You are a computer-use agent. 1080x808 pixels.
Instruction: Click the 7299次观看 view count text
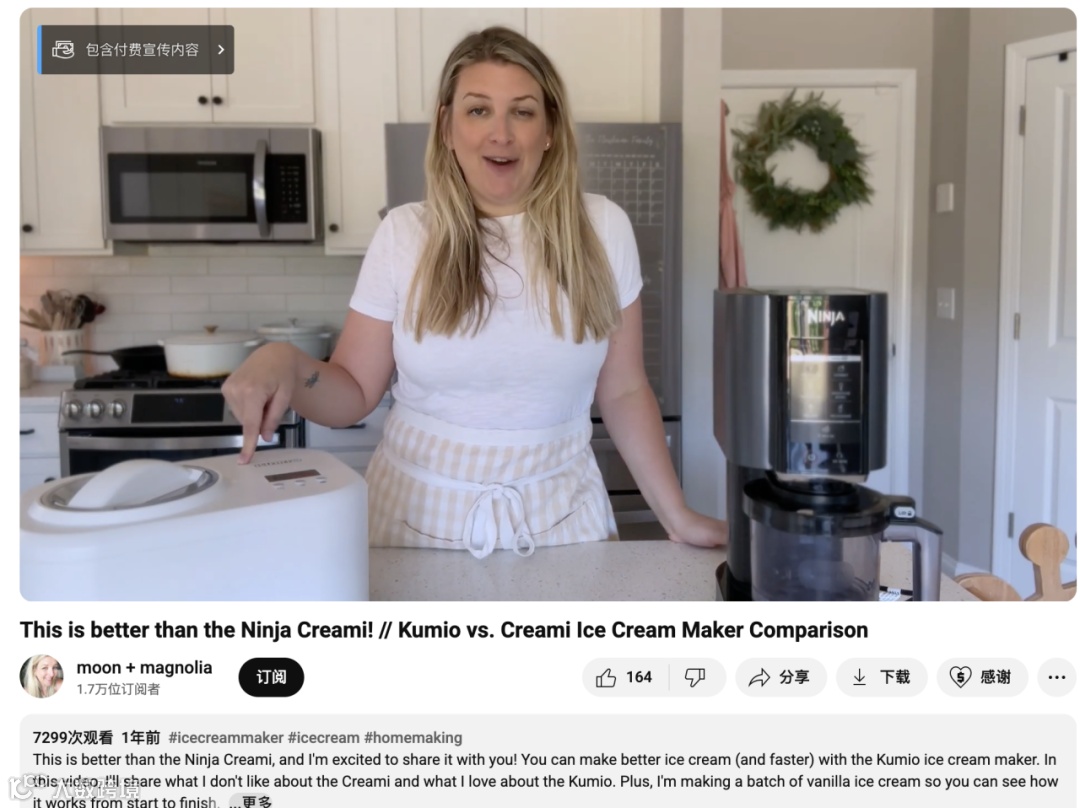[73, 738]
